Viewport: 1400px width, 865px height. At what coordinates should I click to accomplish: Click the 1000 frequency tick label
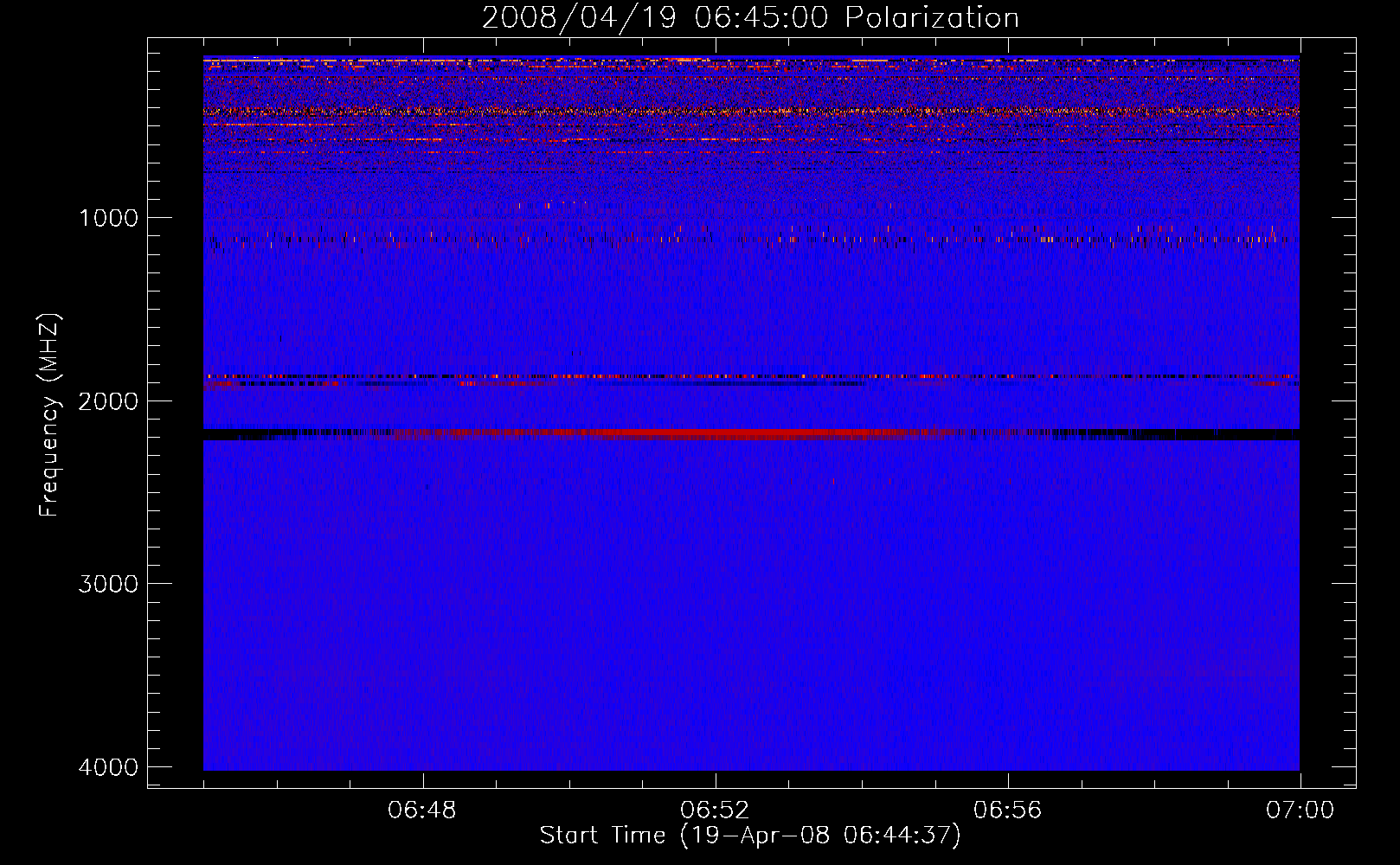108,218
